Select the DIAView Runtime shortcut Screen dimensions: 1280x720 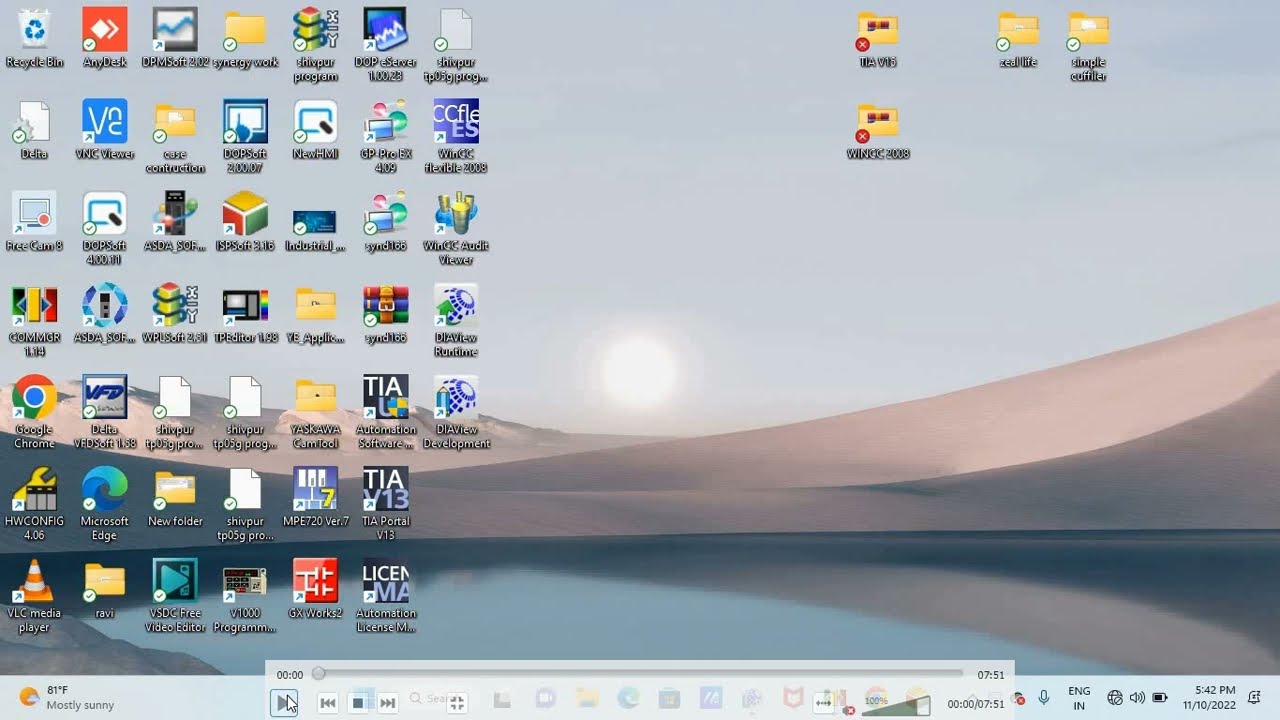click(x=456, y=321)
